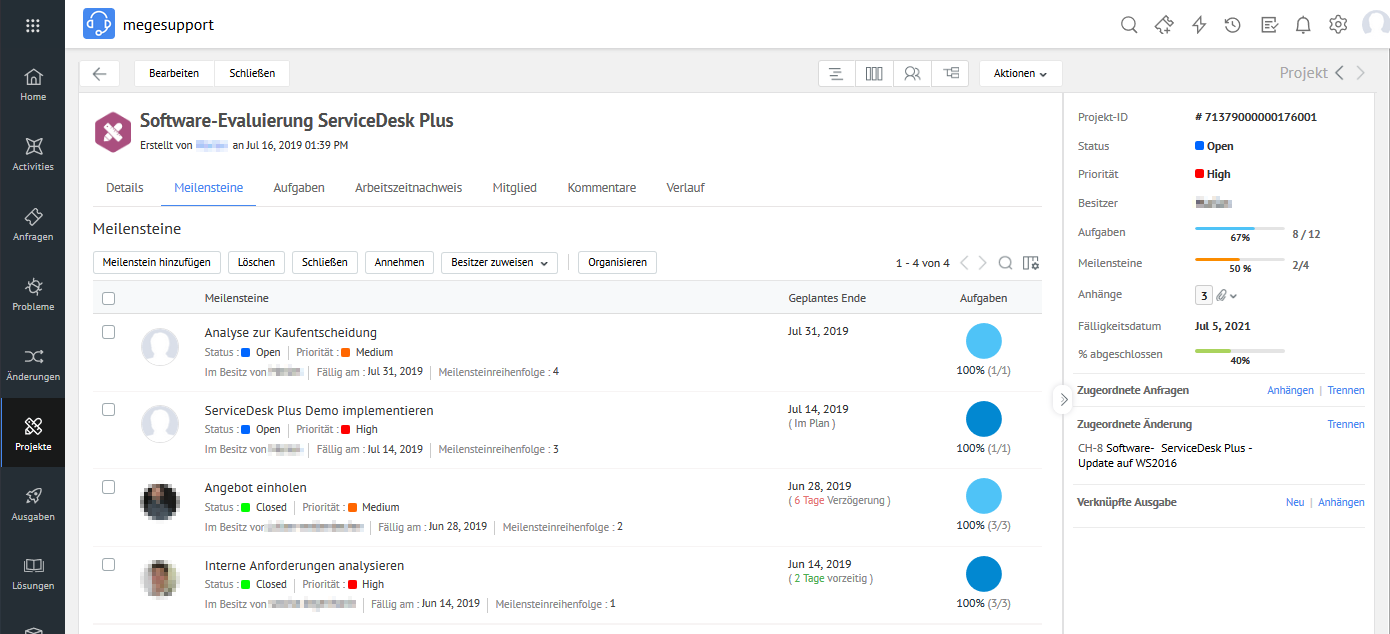
Task: Click the Annehmen button
Action: pos(400,262)
